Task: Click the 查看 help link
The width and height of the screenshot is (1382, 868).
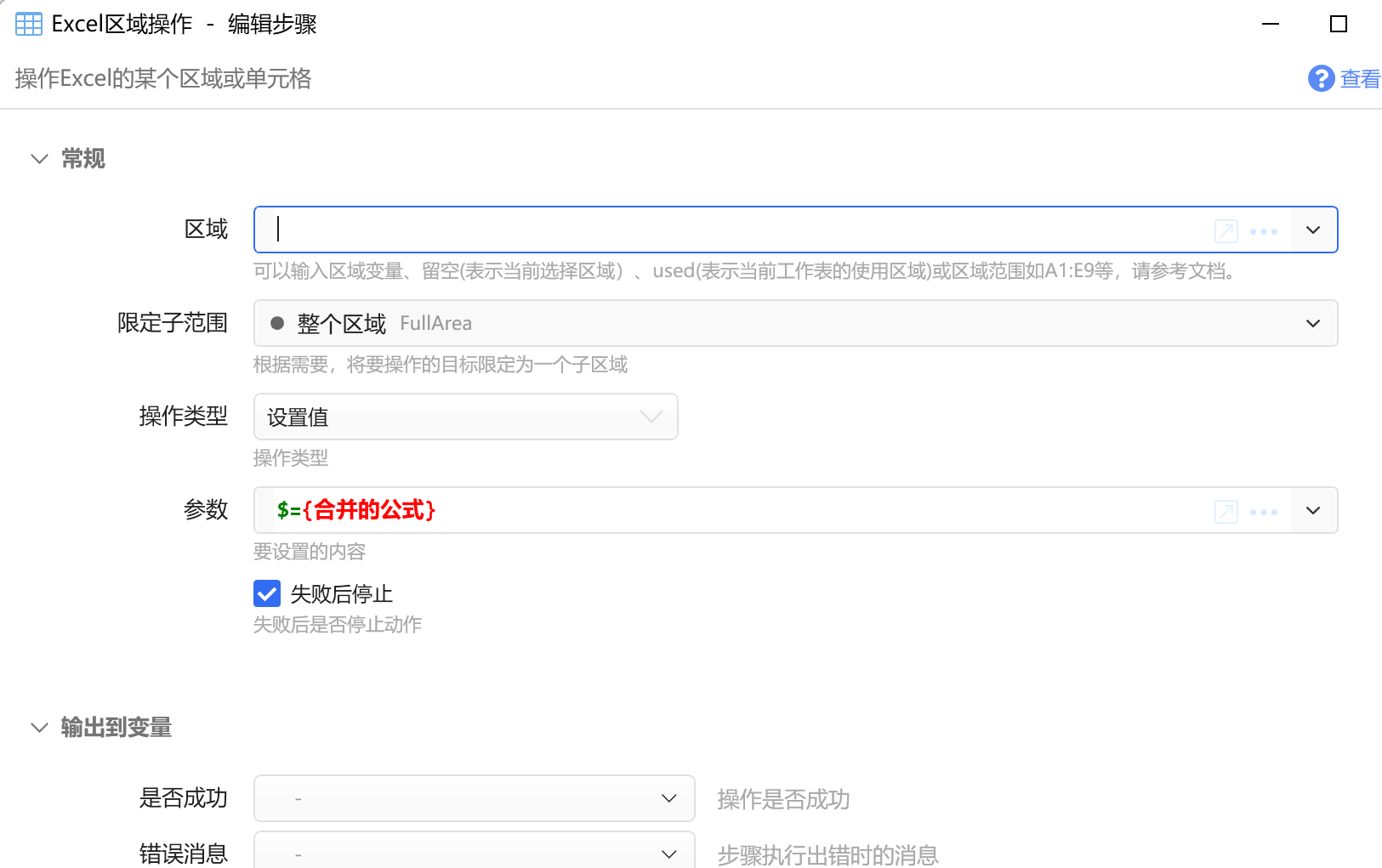Action: [x=1359, y=79]
